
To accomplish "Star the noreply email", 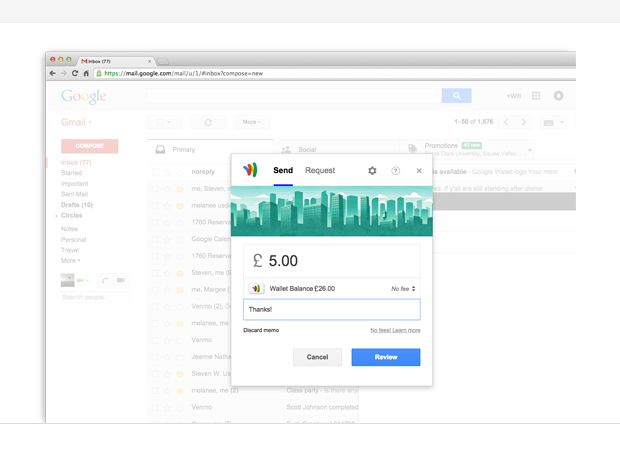I will [167, 172].
